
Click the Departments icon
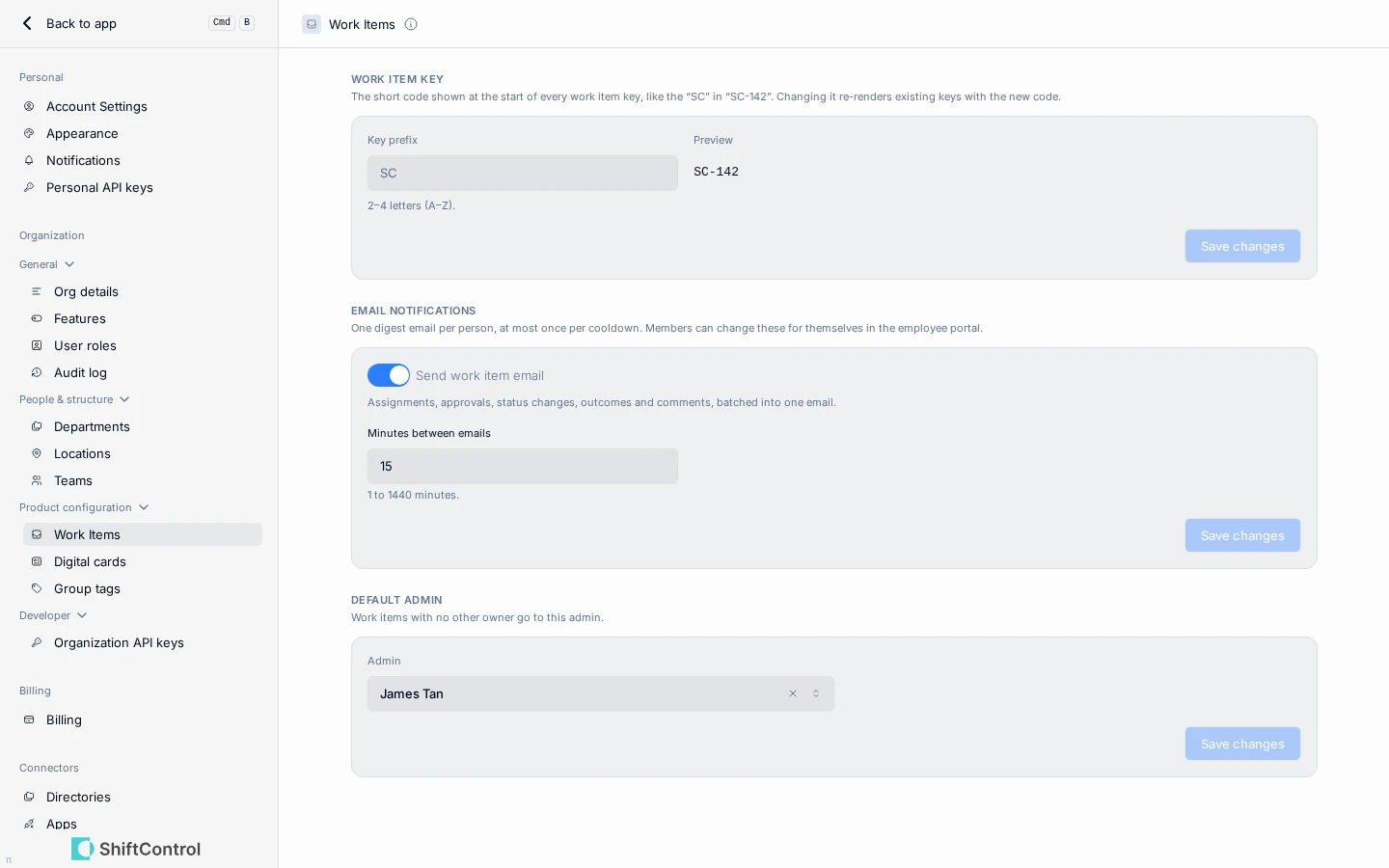coord(37,426)
